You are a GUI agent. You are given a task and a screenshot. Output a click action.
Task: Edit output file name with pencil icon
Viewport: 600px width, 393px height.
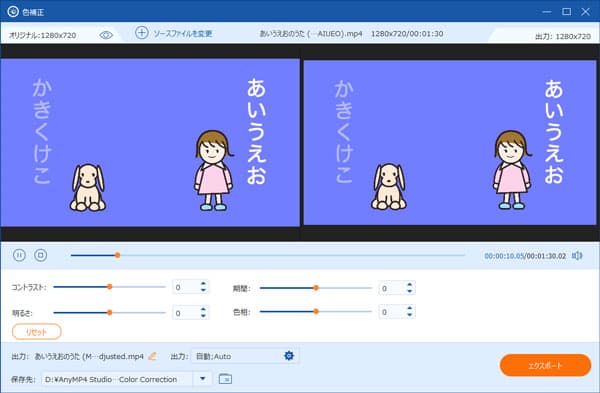[152, 356]
